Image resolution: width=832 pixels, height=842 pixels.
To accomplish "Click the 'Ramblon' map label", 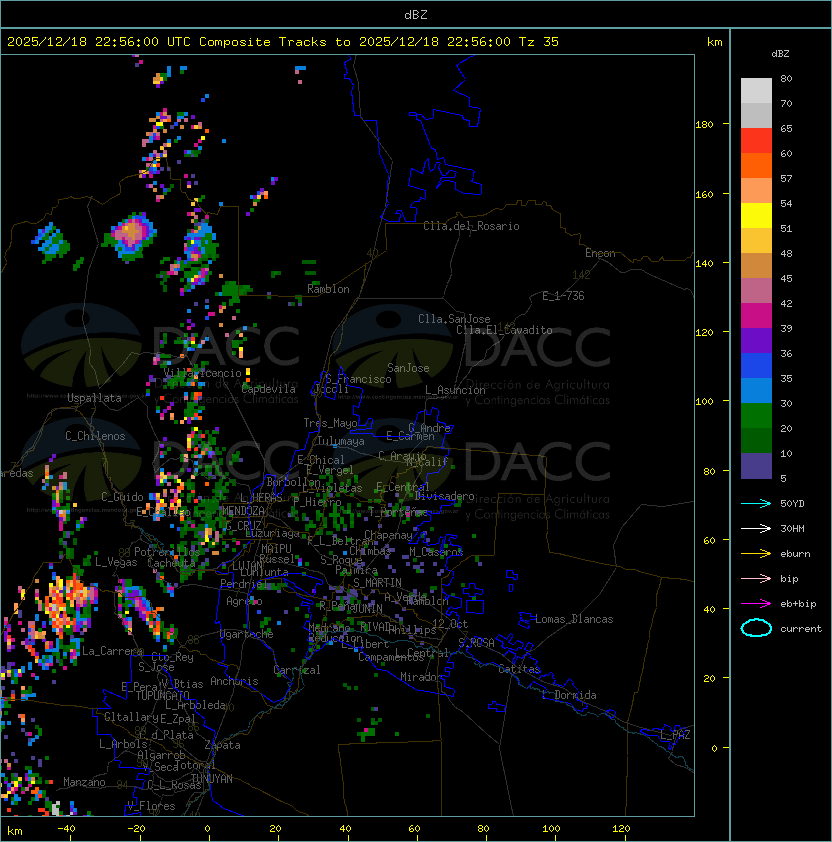I will [328, 289].
